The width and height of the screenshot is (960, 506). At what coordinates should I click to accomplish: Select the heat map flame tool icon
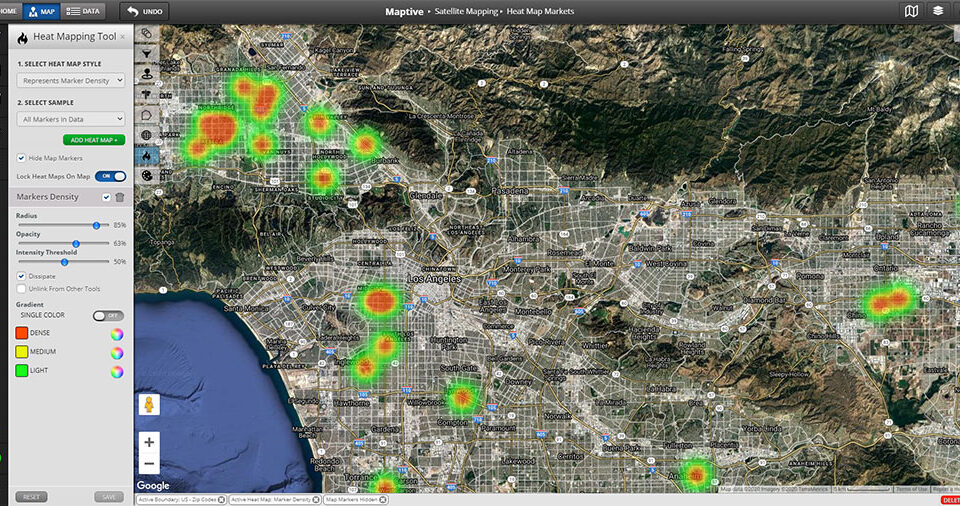pyautogui.click(x=148, y=155)
